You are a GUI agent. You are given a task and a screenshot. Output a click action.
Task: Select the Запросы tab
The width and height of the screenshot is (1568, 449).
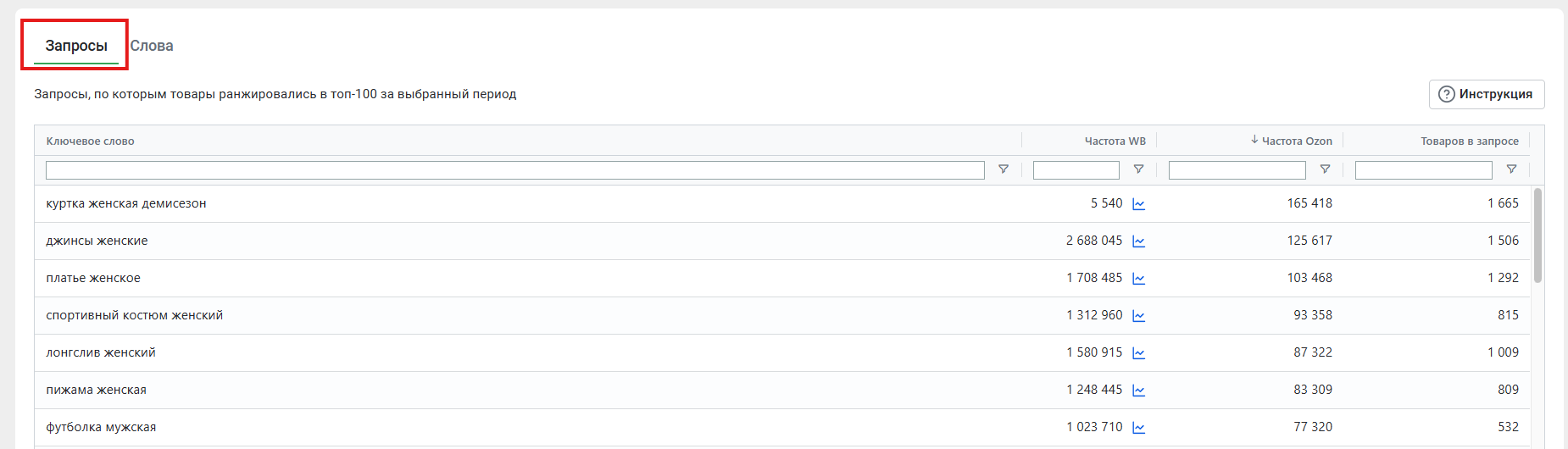pos(76,46)
